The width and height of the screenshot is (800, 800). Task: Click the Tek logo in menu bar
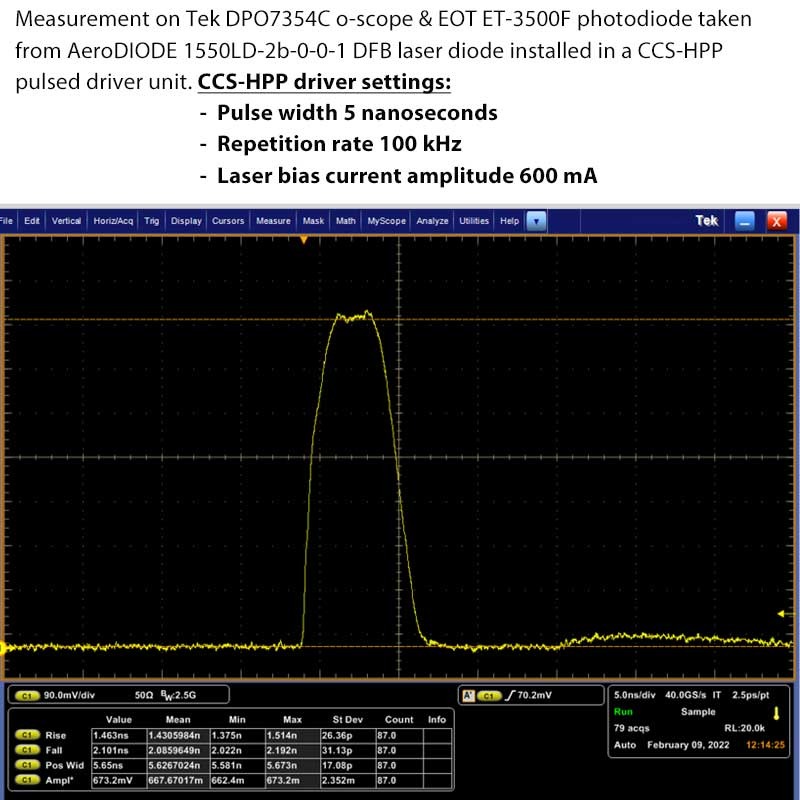[x=707, y=220]
